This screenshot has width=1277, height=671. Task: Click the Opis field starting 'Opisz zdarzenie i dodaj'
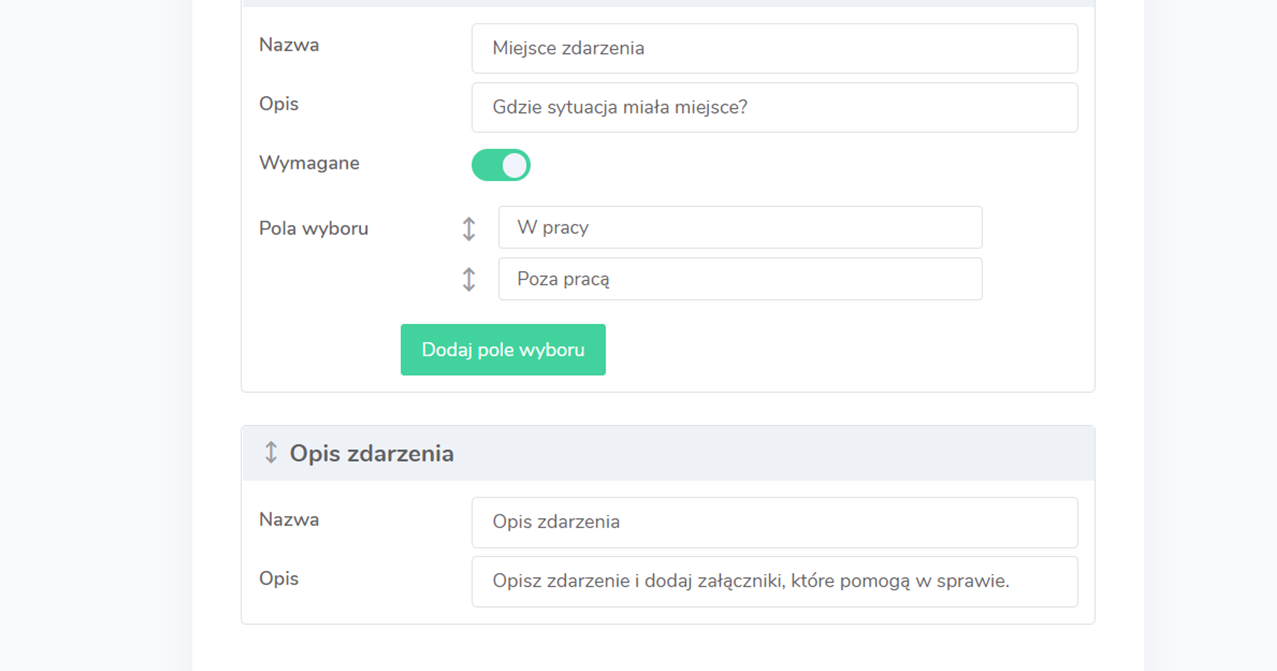pos(775,581)
